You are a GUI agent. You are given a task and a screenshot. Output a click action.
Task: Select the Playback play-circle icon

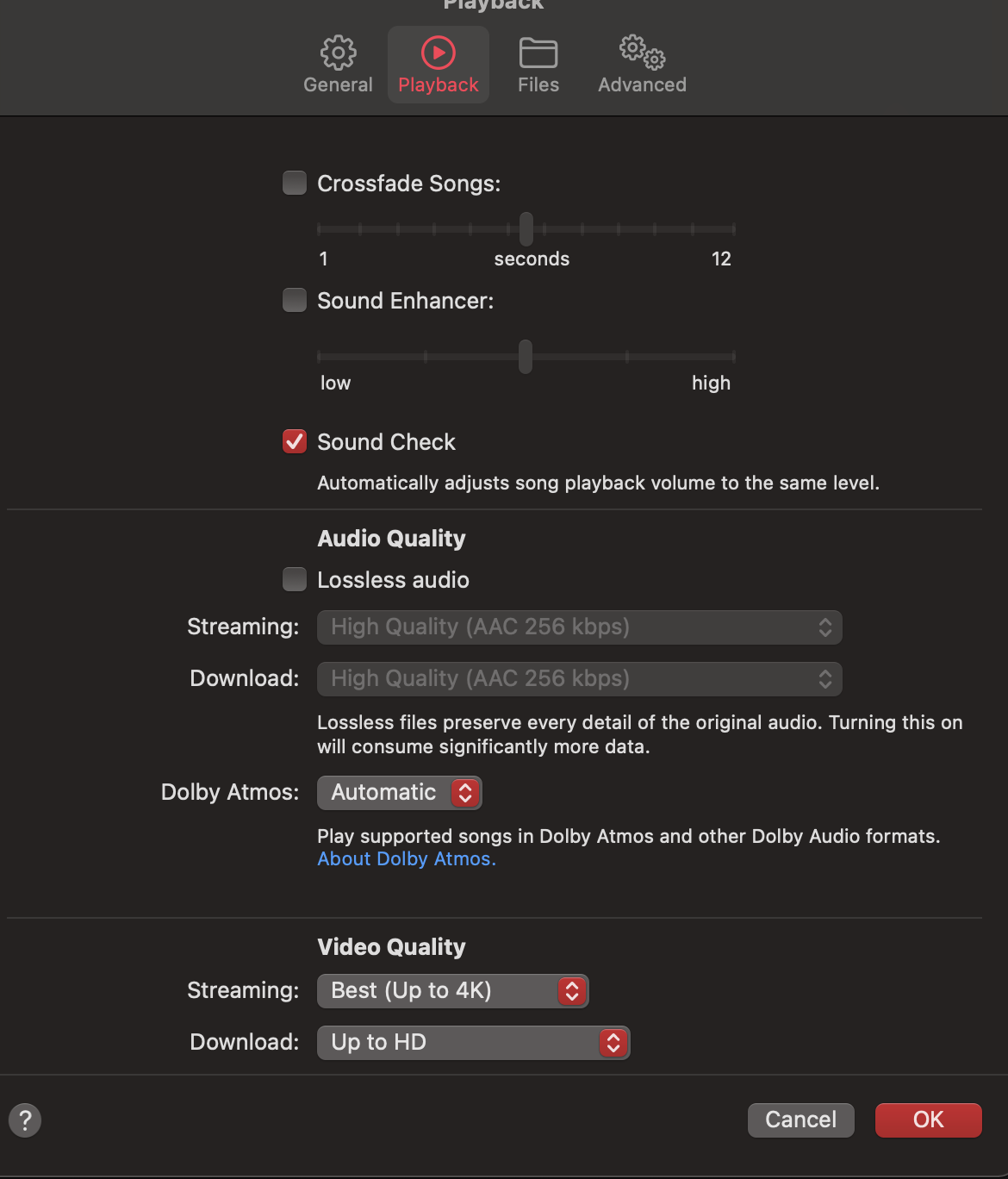(438, 53)
